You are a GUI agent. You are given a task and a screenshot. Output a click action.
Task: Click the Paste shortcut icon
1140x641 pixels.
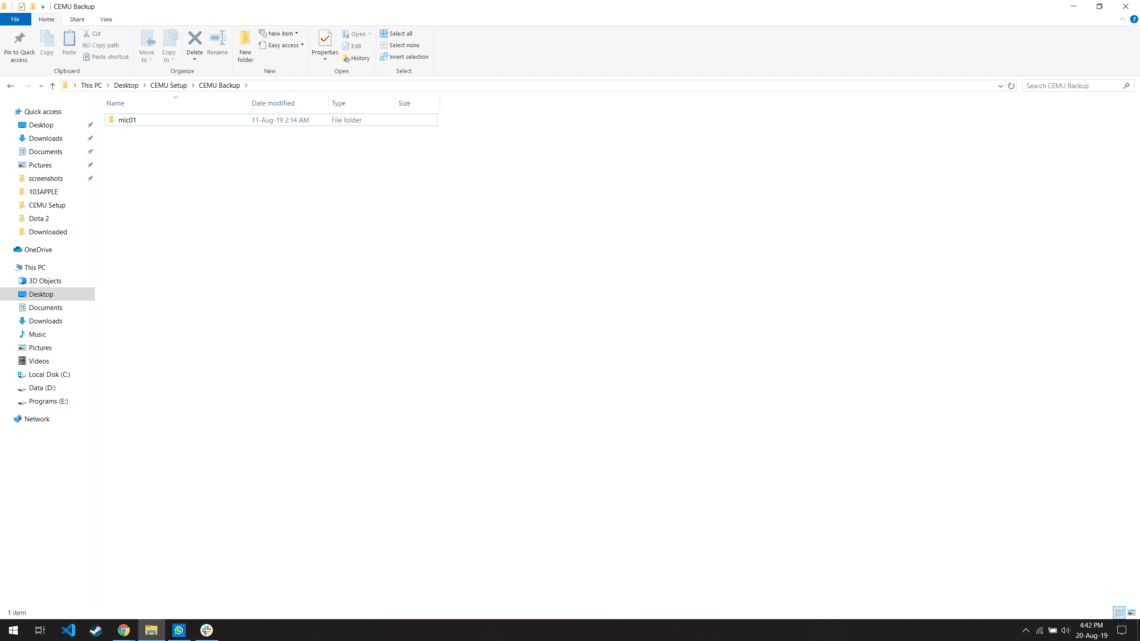click(106, 55)
